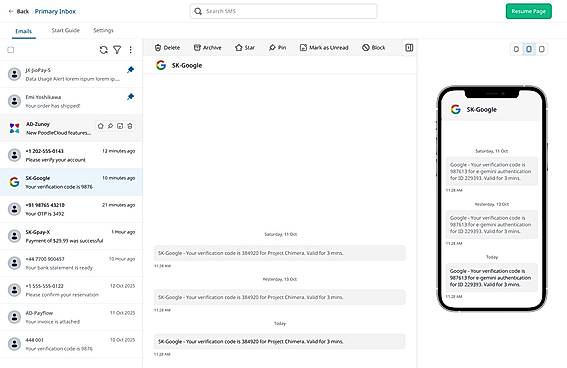
Task: Click Google logo in SK-Google list row
Action: click(14, 182)
